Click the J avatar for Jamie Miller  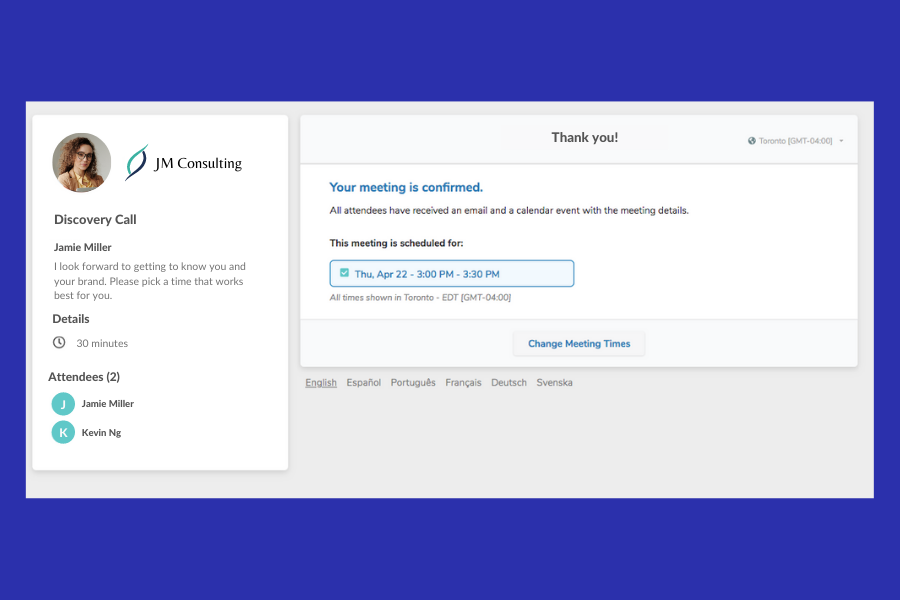click(x=63, y=404)
